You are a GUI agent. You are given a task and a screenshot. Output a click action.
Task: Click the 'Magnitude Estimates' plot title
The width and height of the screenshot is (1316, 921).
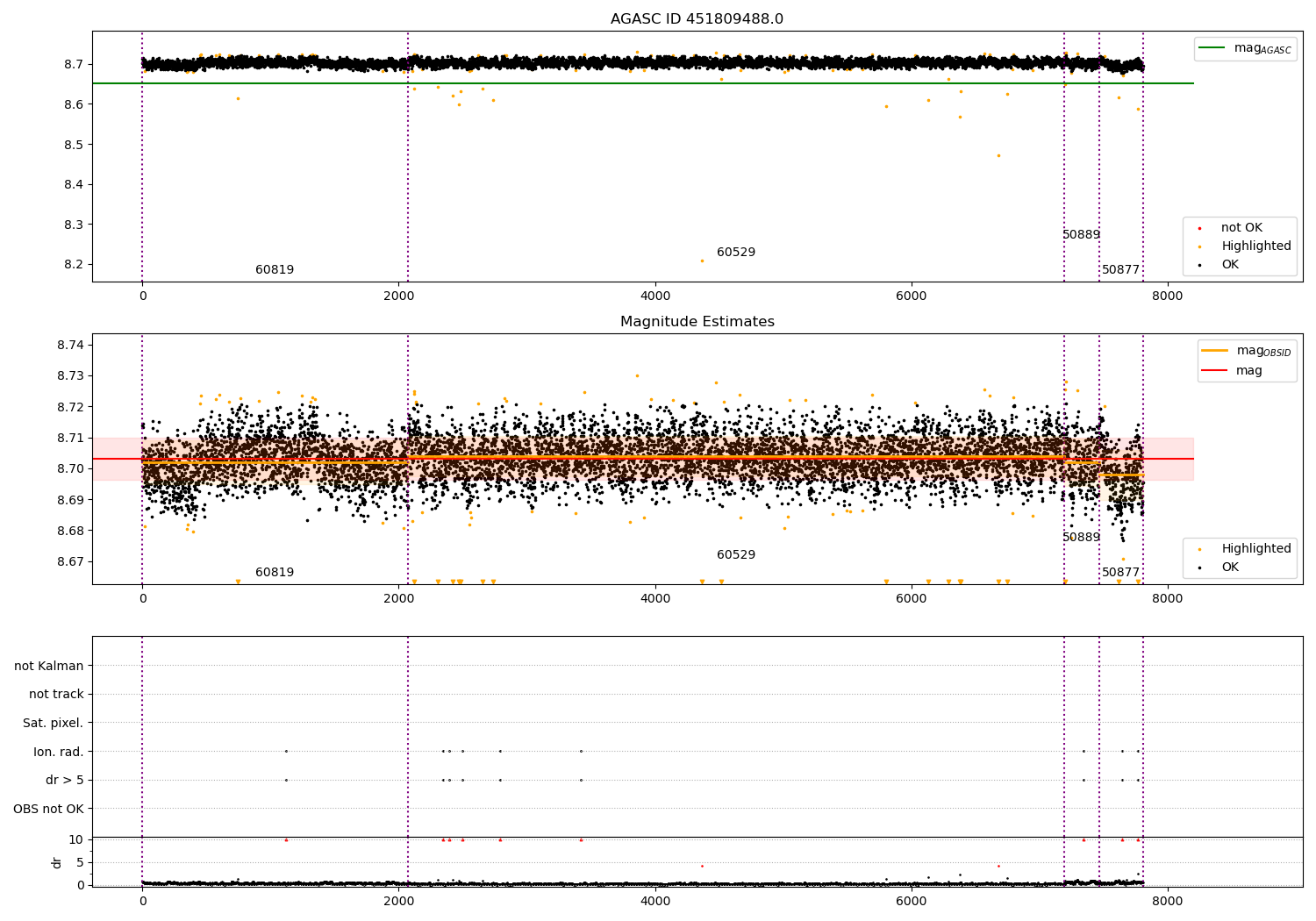(697, 322)
